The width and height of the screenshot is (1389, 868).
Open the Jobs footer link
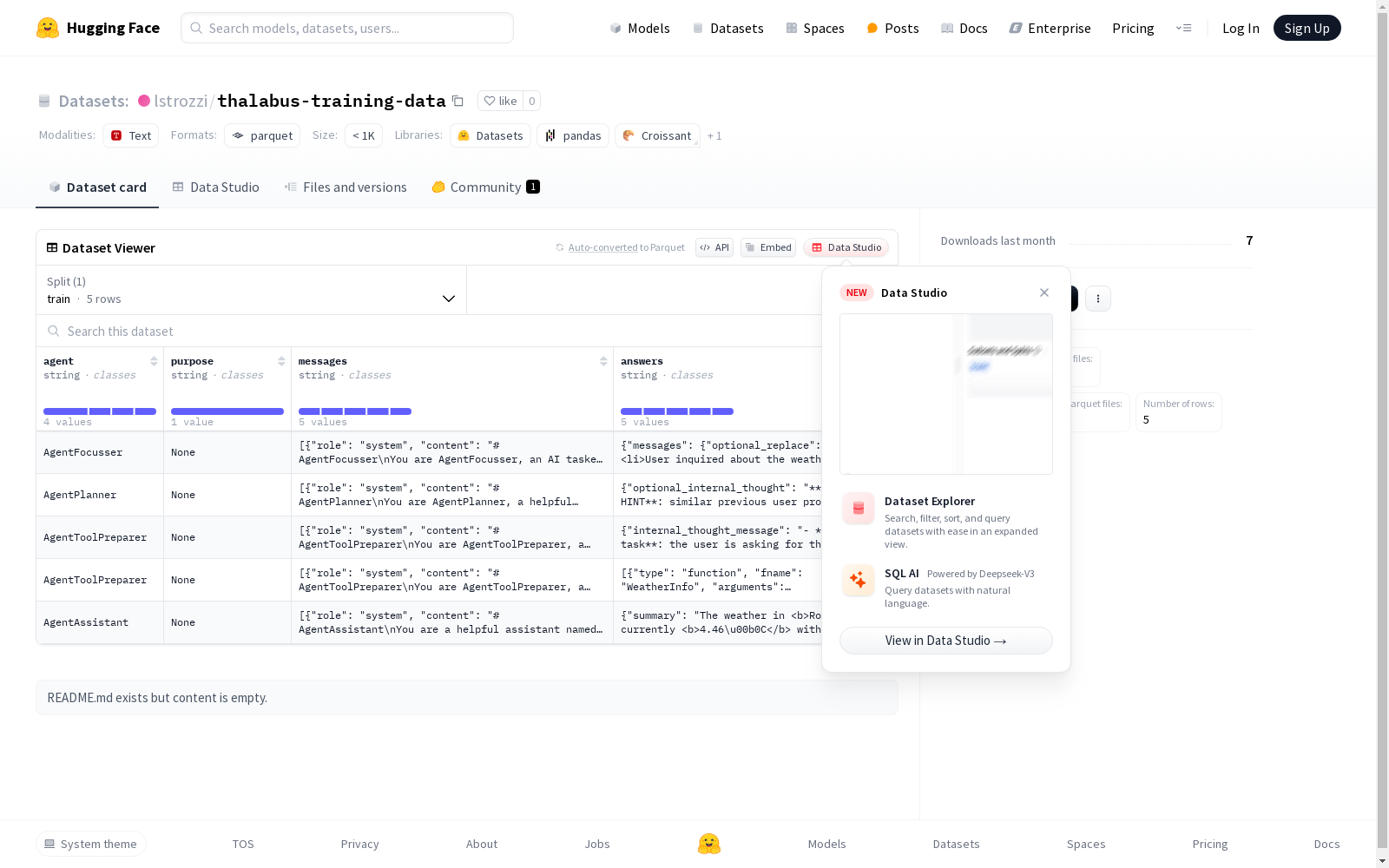coord(597,844)
